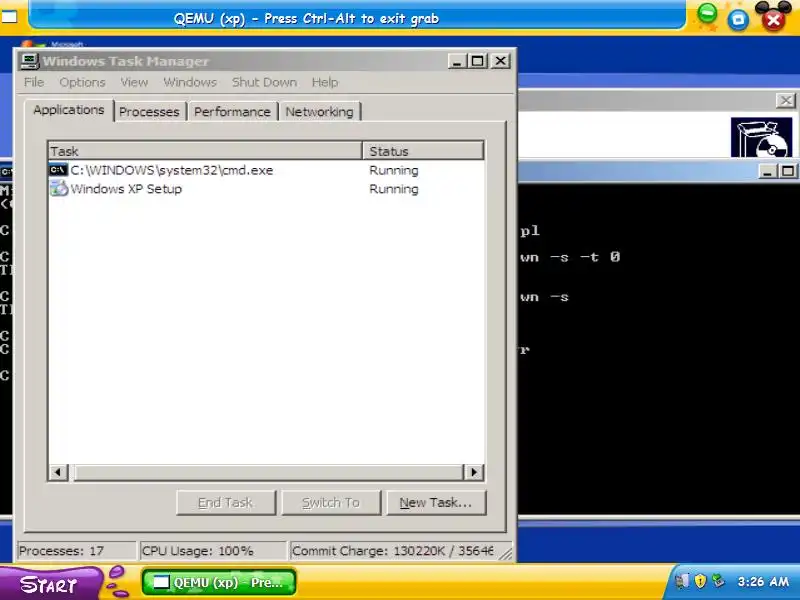
Task: Click the Processes: 17 status bar entry
Action: click(77, 551)
